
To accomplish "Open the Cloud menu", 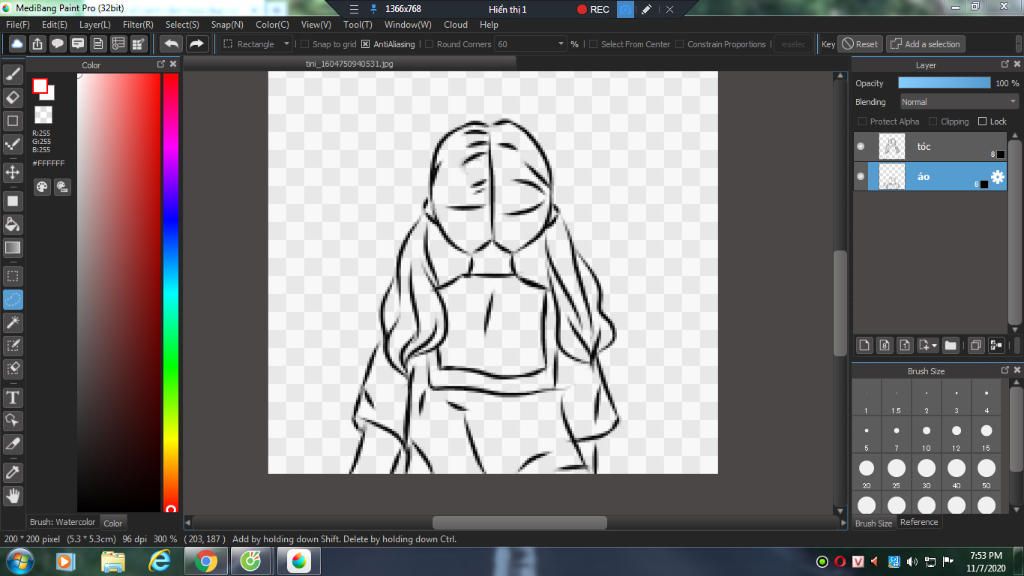I will [x=455, y=25].
